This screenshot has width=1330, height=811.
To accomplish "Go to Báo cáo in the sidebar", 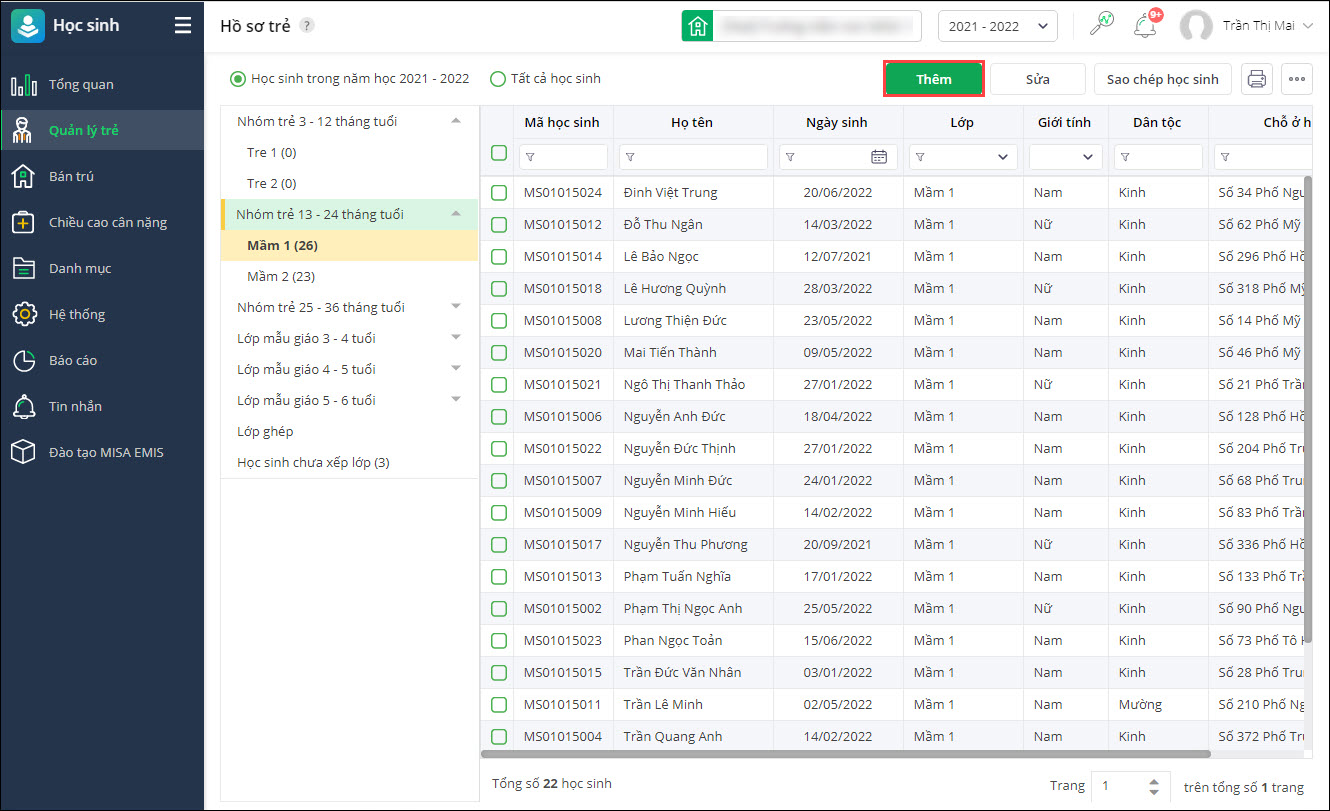I will coord(73,360).
